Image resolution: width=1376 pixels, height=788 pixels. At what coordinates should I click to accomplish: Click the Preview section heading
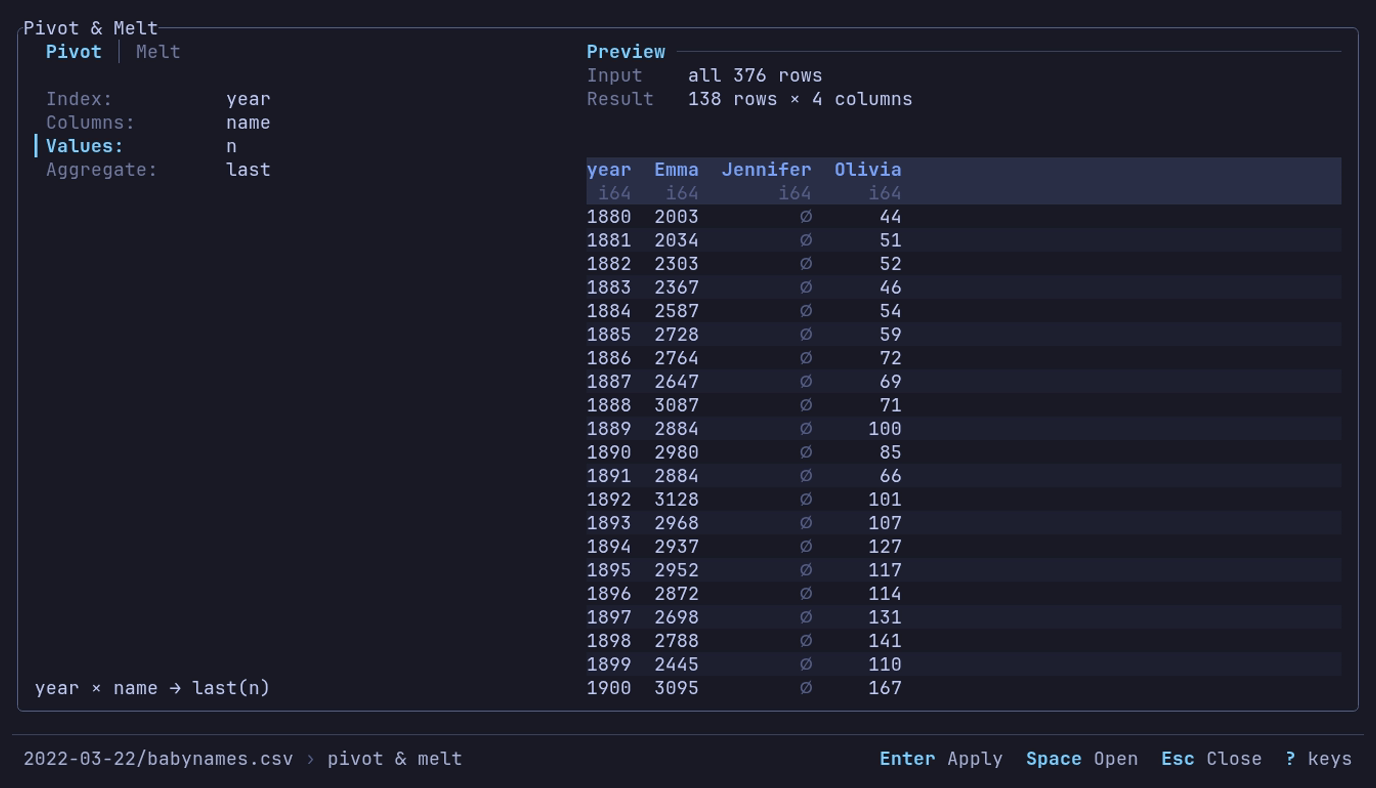coord(626,52)
